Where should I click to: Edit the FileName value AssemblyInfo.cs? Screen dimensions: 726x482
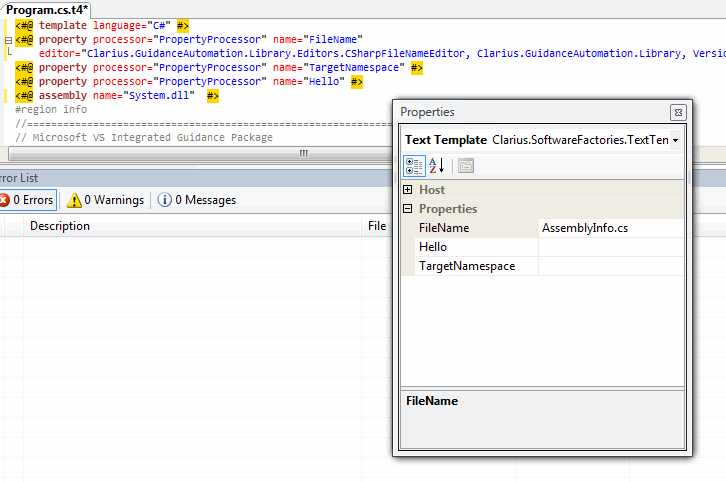click(x=611, y=228)
